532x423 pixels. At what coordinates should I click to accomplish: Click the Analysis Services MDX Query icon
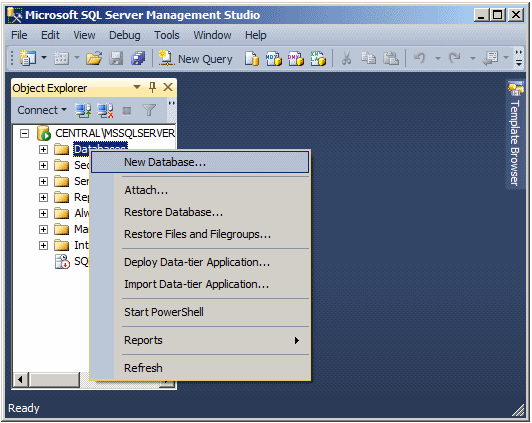click(274, 59)
